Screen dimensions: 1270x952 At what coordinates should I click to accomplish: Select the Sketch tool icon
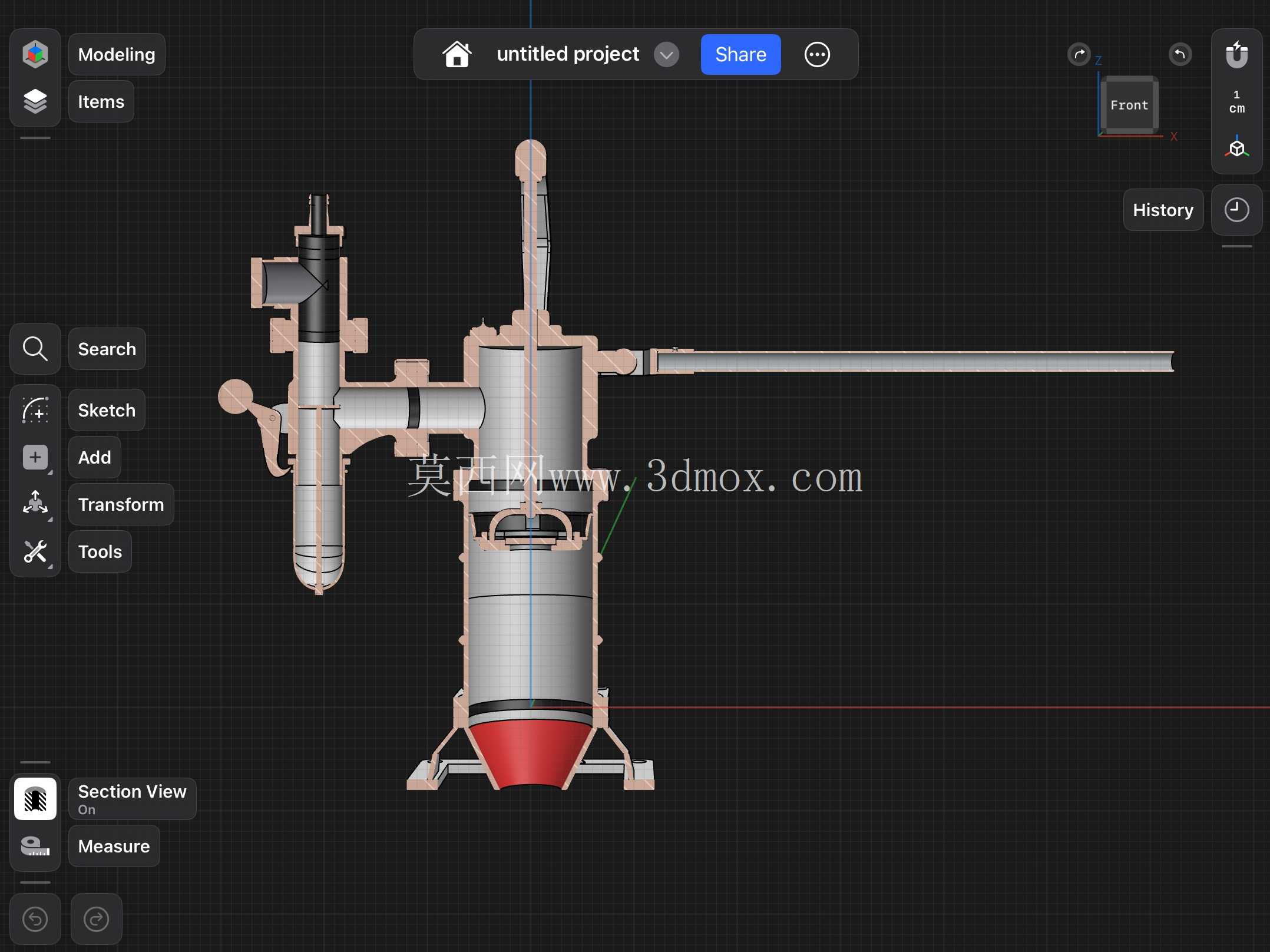[x=35, y=410]
